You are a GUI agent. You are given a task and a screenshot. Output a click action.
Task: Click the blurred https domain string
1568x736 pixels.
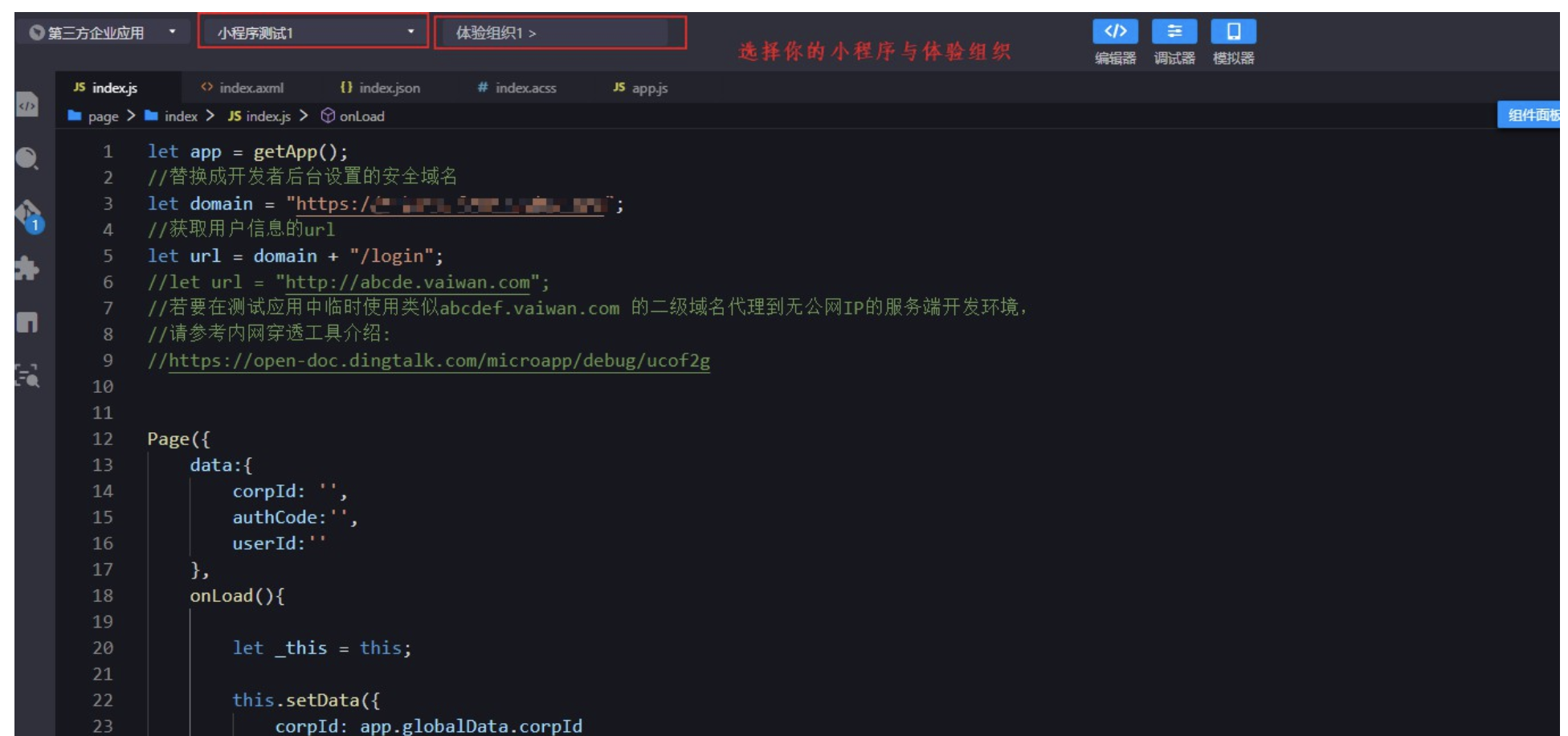[450, 204]
